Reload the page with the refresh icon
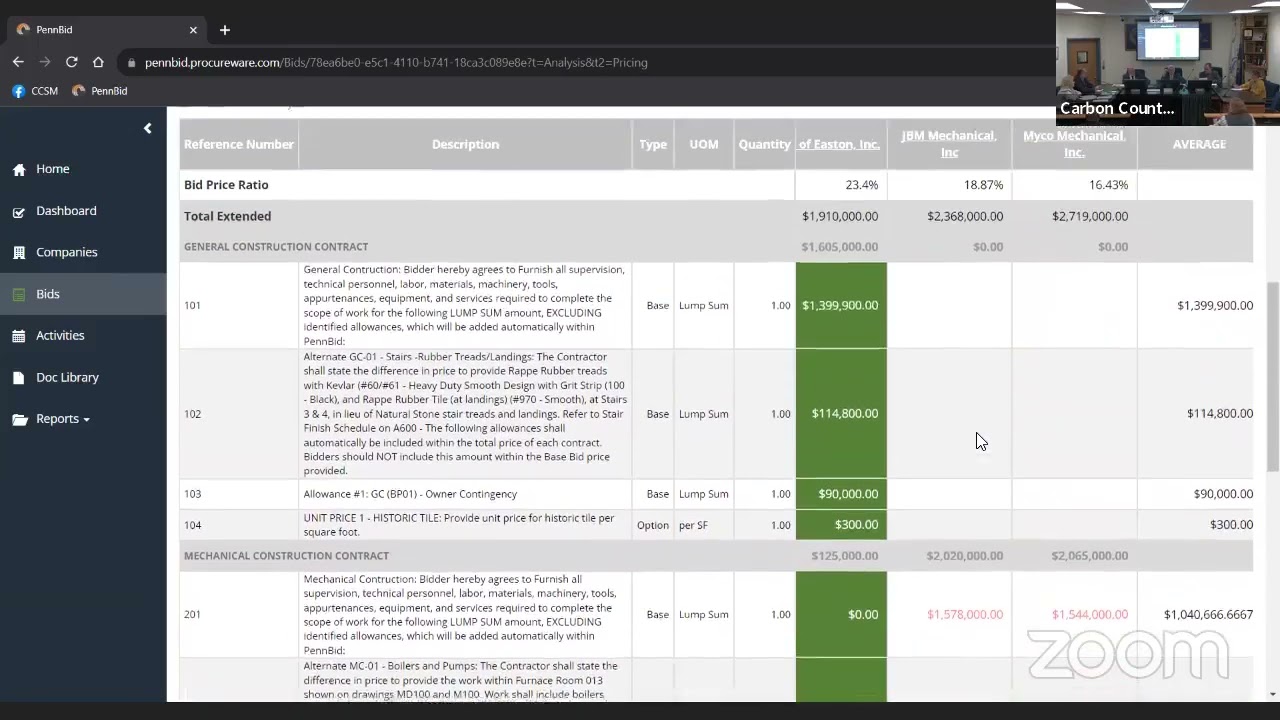Viewport: 1280px width, 720px height. (72, 62)
